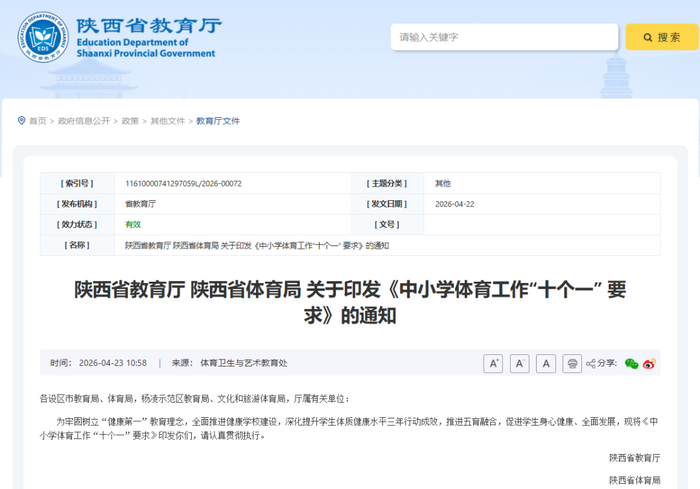Click the paragraph beginning 为牢固树立

click(350, 428)
